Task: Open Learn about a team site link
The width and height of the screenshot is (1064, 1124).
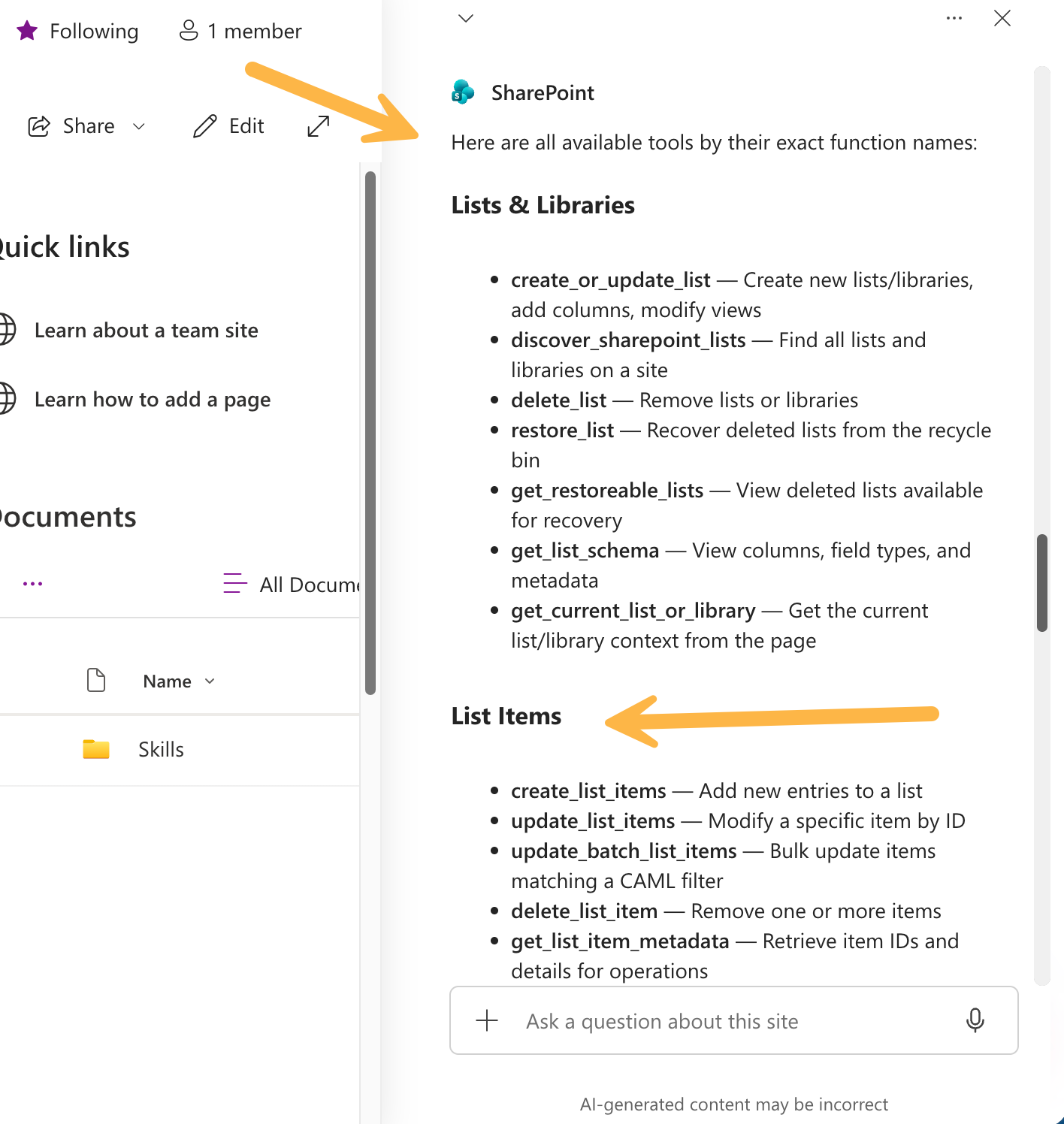Action: tap(147, 331)
